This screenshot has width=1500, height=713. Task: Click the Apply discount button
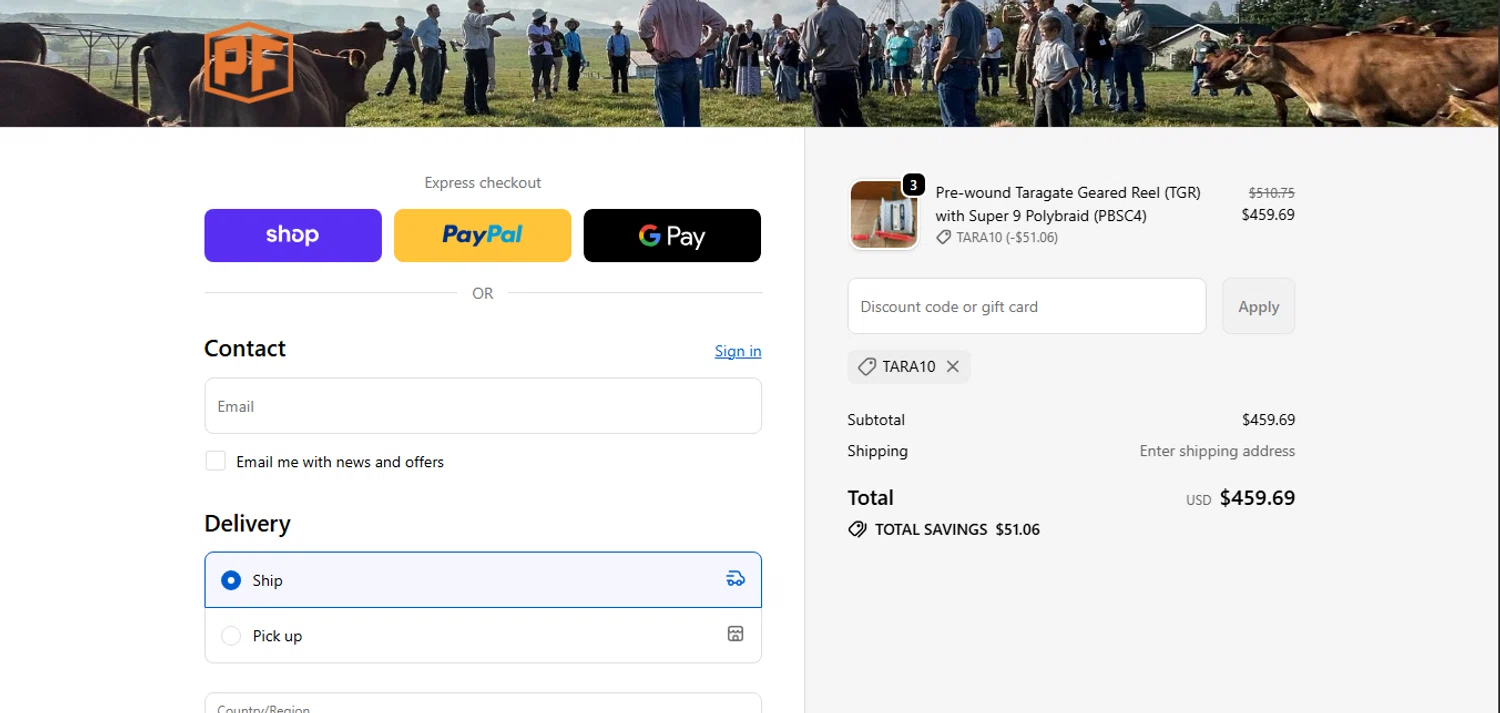point(1258,306)
